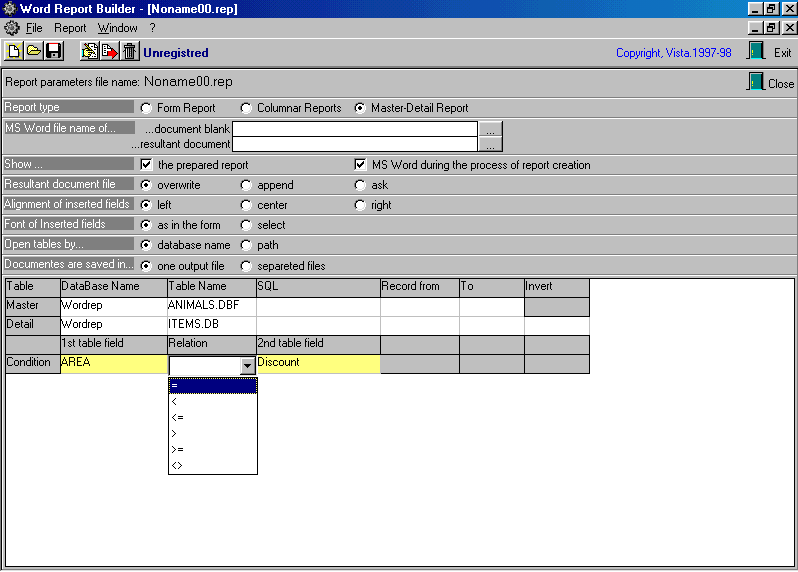Image resolution: width=798 pixels, height=572 pixels.
Task: Click the edit report parameters toolbar icon
Action: tap(90, 51)
